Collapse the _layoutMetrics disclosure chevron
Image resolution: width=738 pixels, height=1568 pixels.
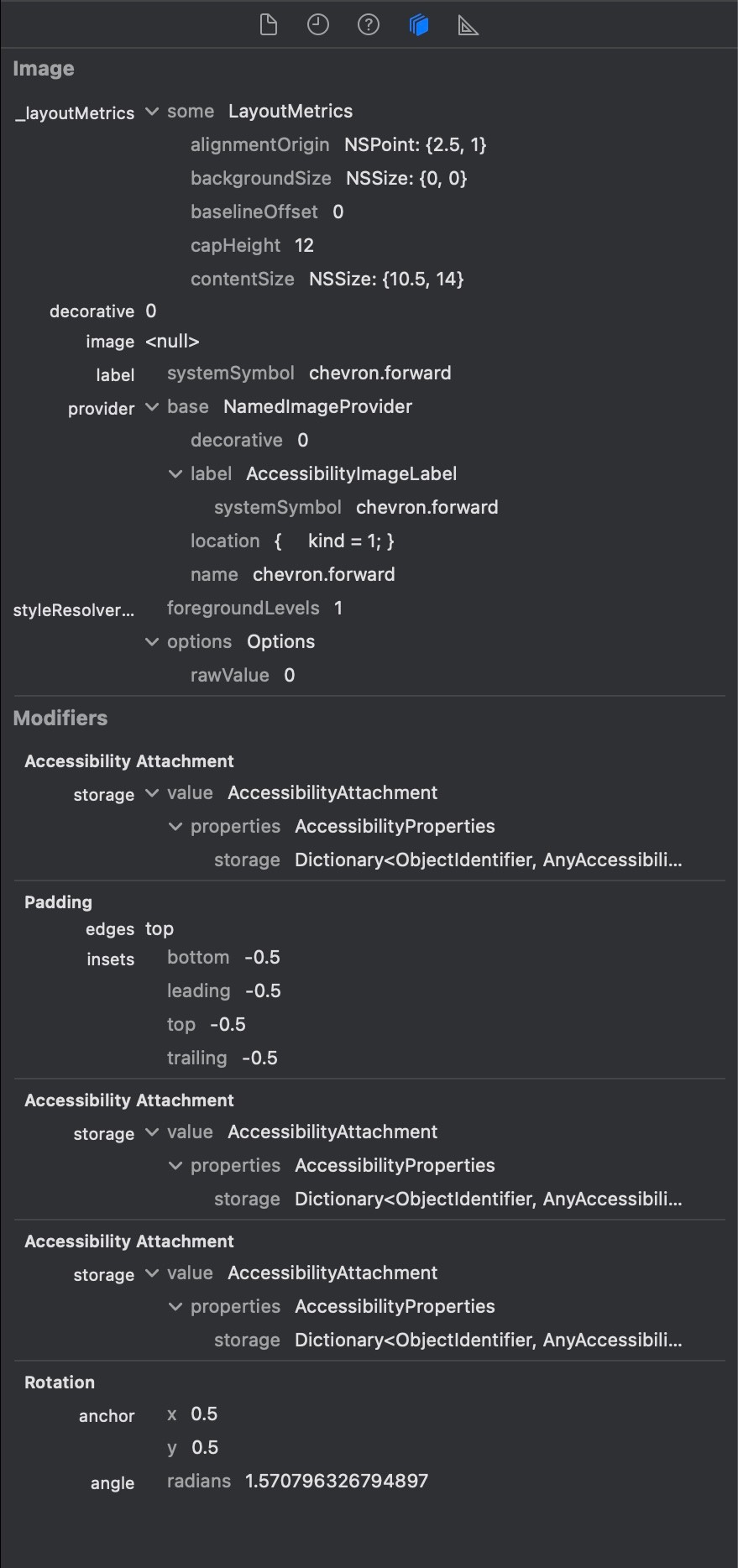pyautogui.click(x=152, y=112)
